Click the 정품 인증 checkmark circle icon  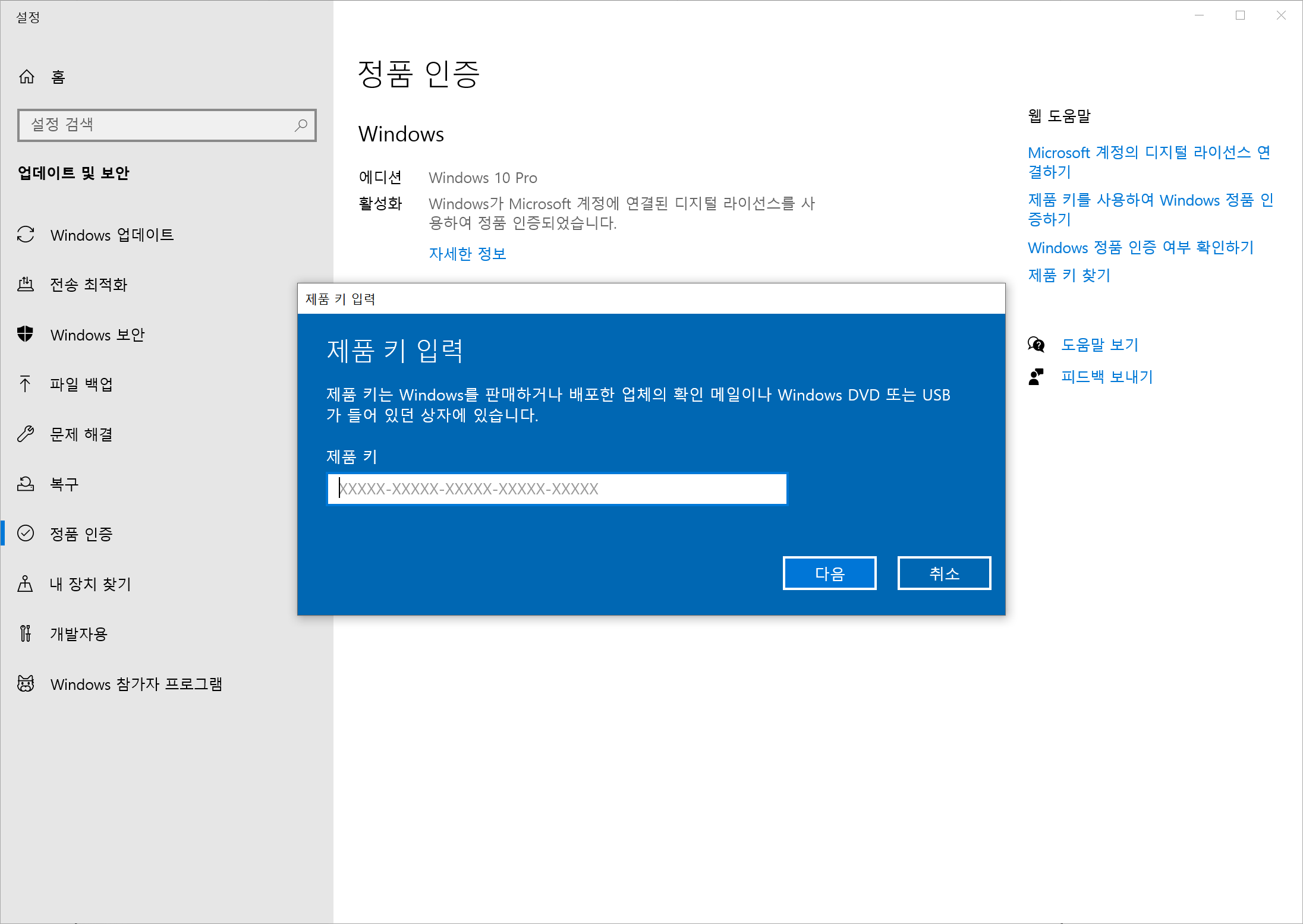26,533
